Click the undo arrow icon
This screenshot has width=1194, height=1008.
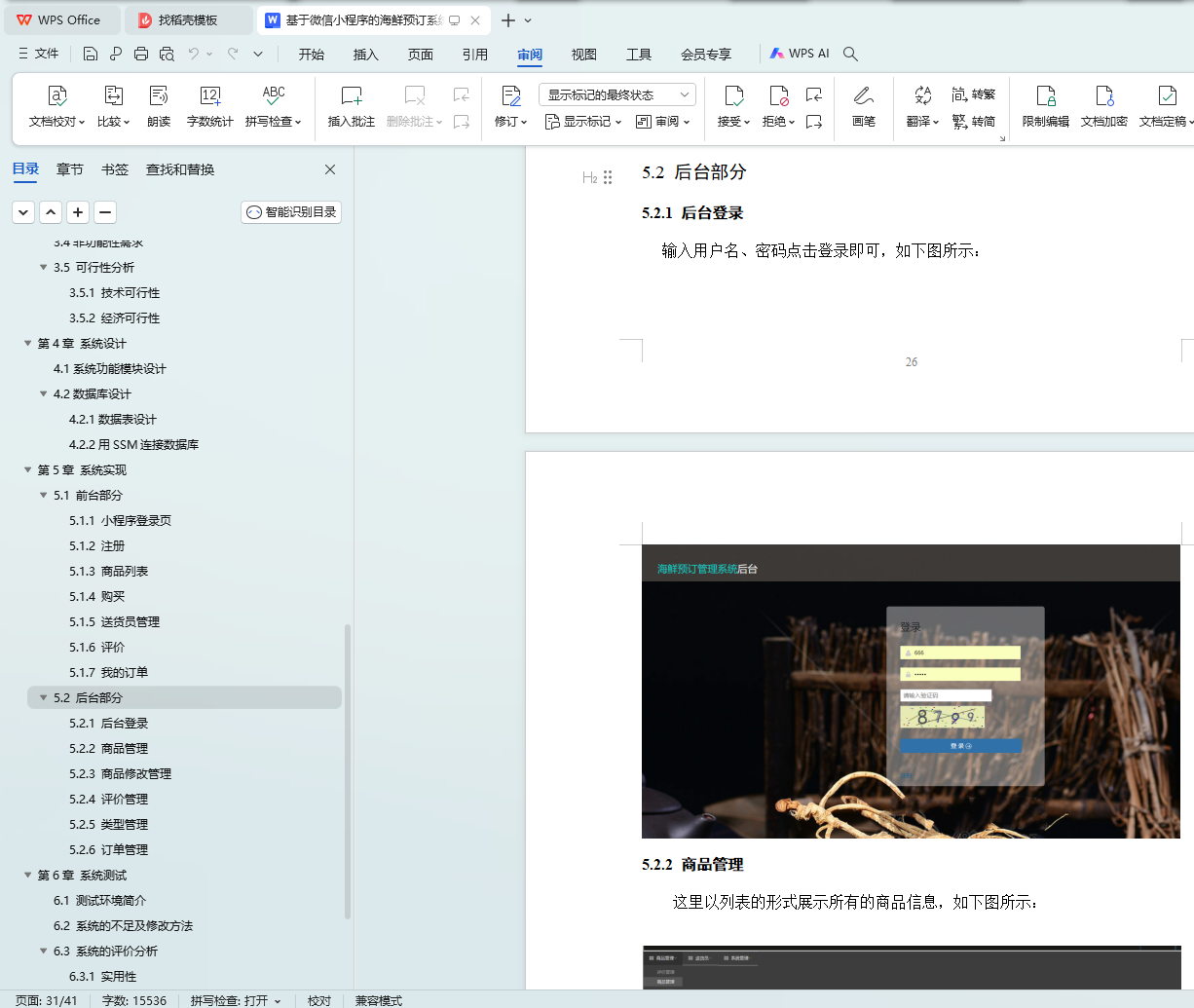click(x=194, y=54)
